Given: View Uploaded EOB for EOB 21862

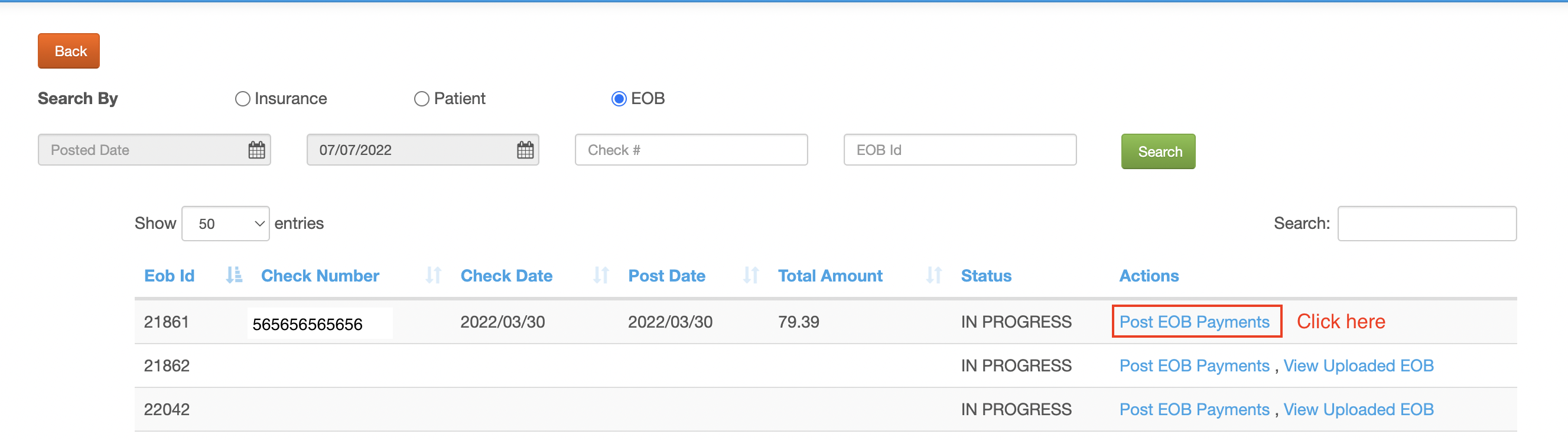Looking at the screenshot, I should click(x=1359, y=365).
